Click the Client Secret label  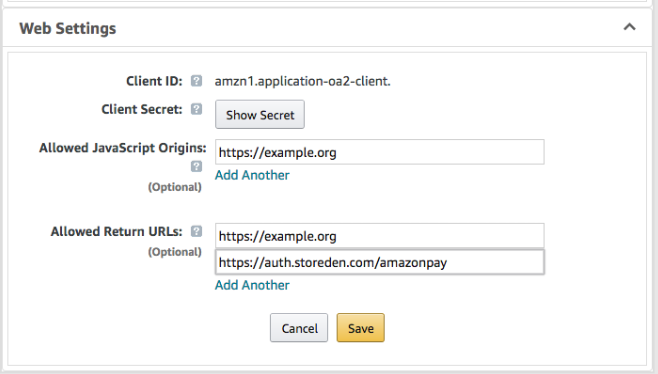[142, 109]
